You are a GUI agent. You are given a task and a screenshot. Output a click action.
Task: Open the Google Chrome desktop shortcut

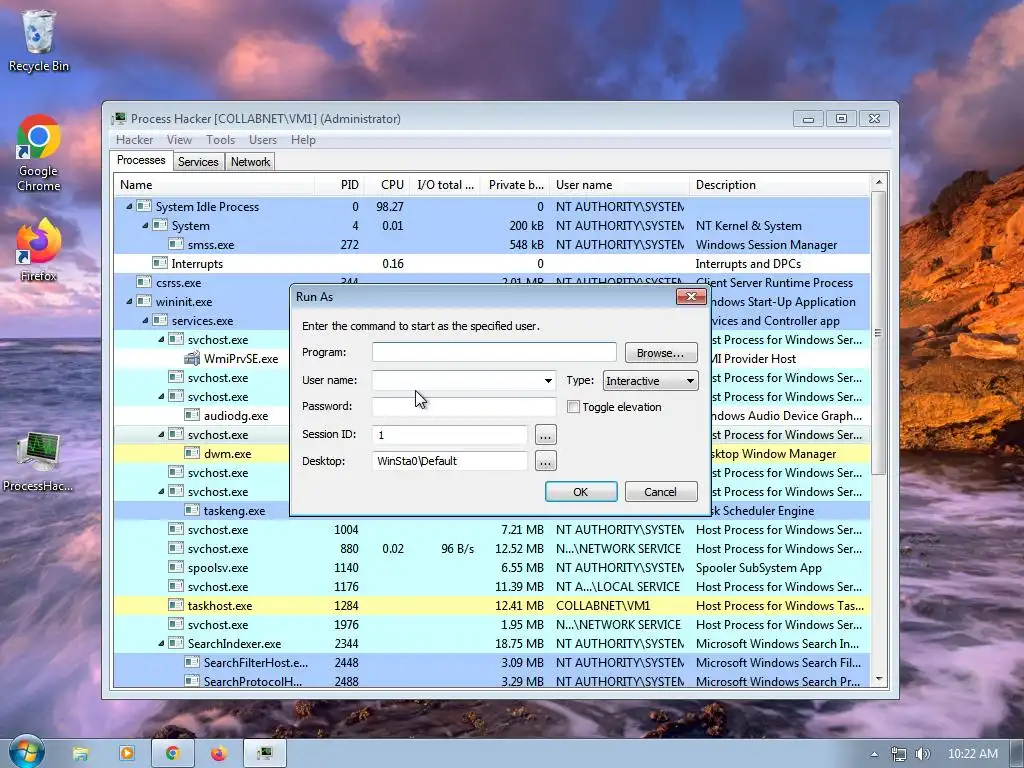39,153
